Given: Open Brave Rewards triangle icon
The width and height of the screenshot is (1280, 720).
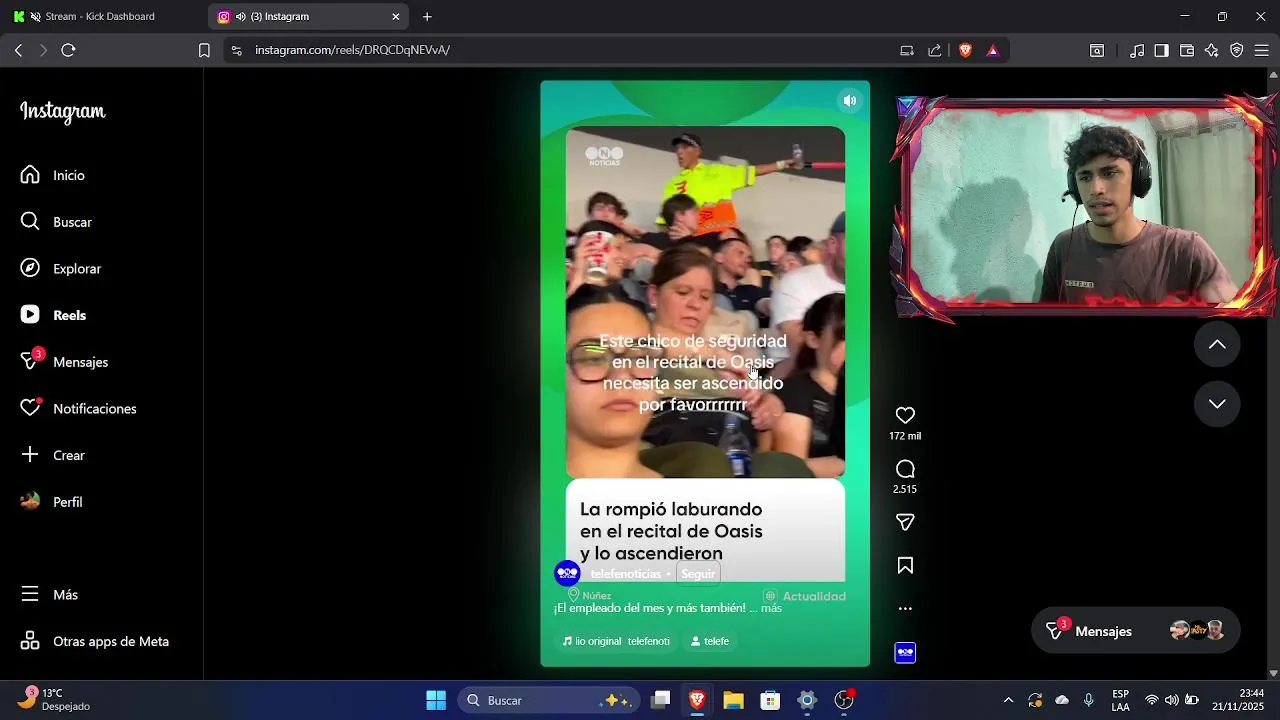Looking at the screenshot, I should coord(993,50).
